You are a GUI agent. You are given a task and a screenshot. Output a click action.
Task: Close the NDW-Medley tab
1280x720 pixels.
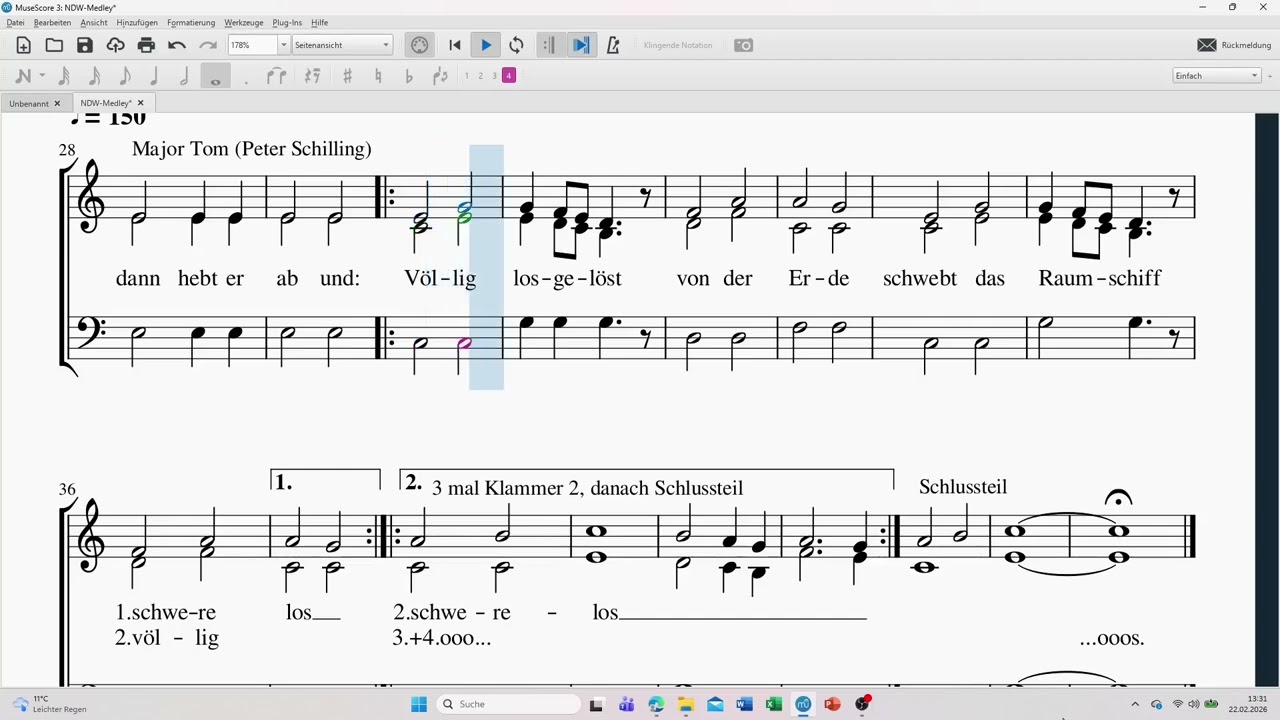pos(141,103)
